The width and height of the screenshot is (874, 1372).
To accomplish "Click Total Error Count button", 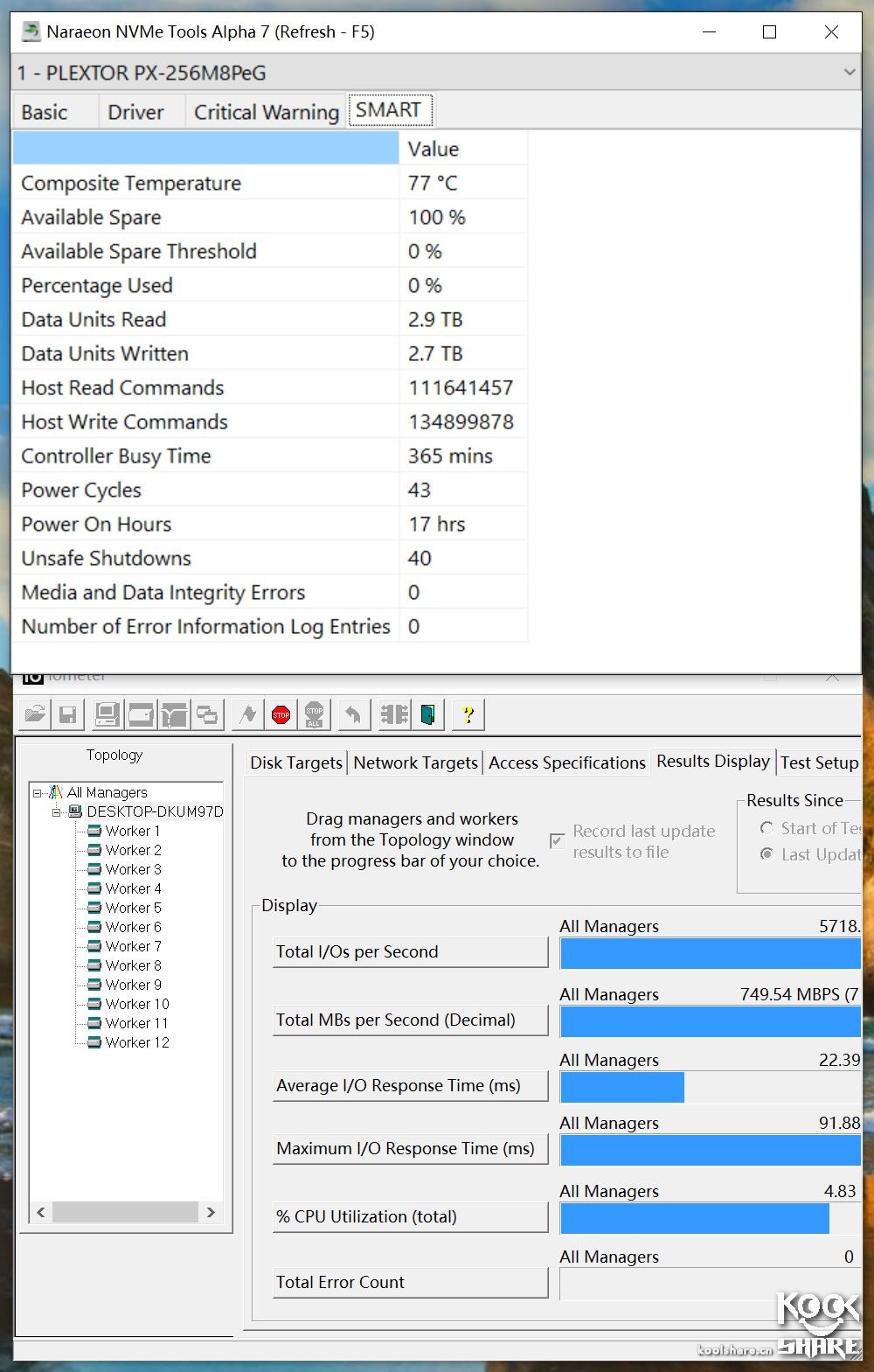I will click(x=411, y=1282).
